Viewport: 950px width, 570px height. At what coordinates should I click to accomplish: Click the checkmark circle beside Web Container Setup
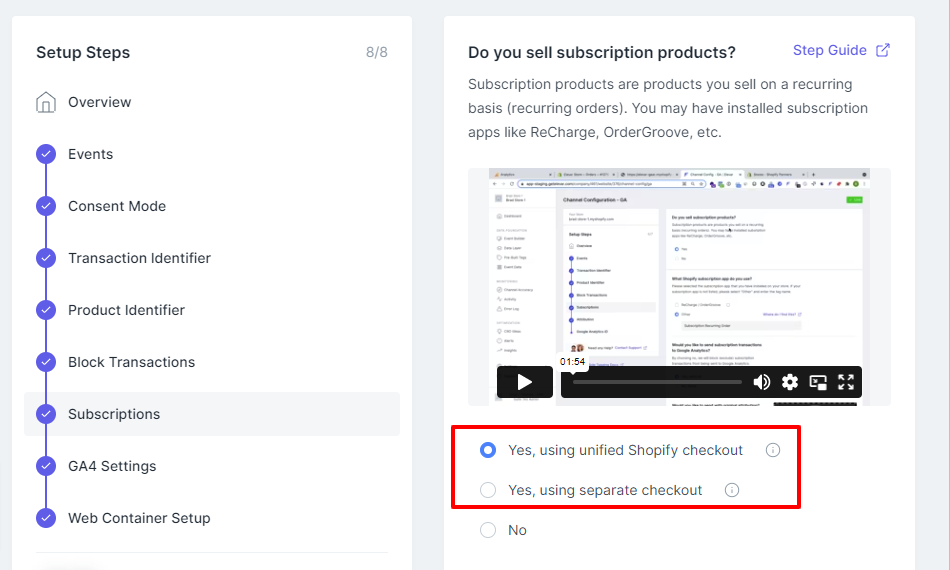(x=46, y=518)
